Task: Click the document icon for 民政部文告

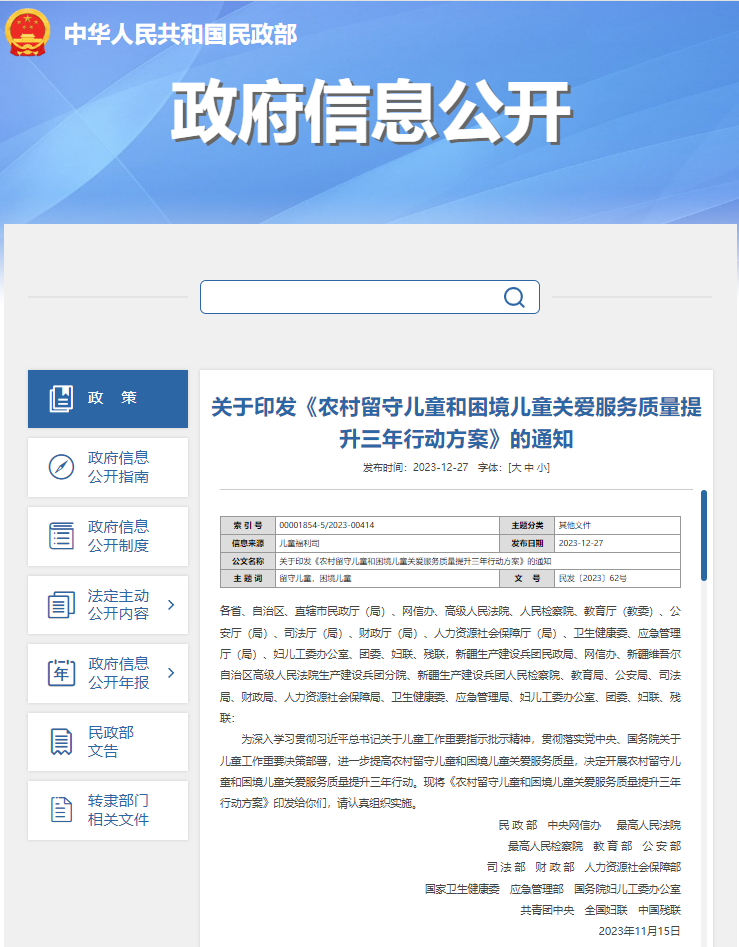Action: (x=61, y=742)
